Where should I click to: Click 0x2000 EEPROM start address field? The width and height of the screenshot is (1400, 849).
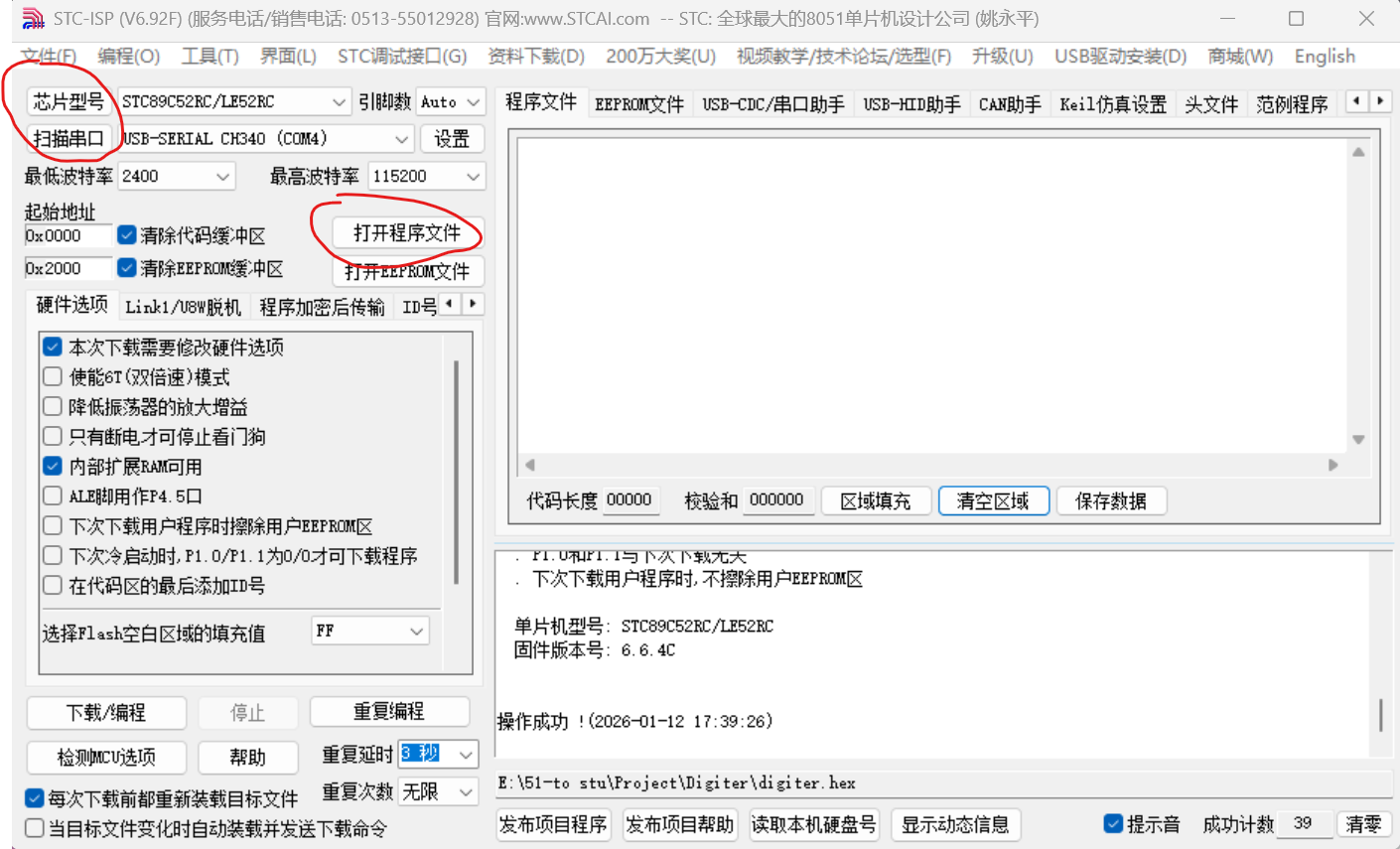click(69, 268)
